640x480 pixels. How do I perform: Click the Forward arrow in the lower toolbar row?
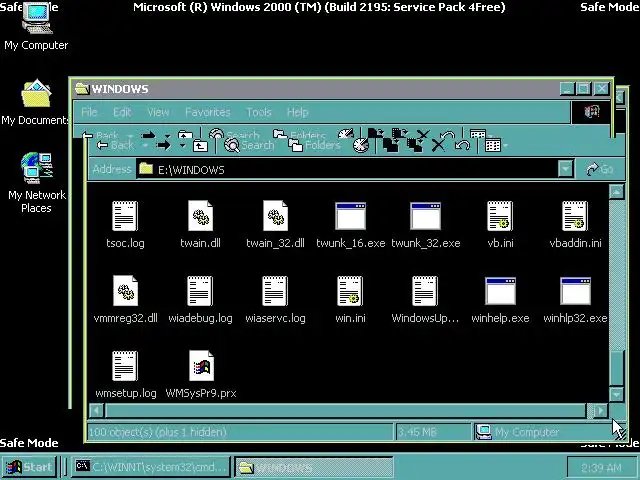pos(163,145)
